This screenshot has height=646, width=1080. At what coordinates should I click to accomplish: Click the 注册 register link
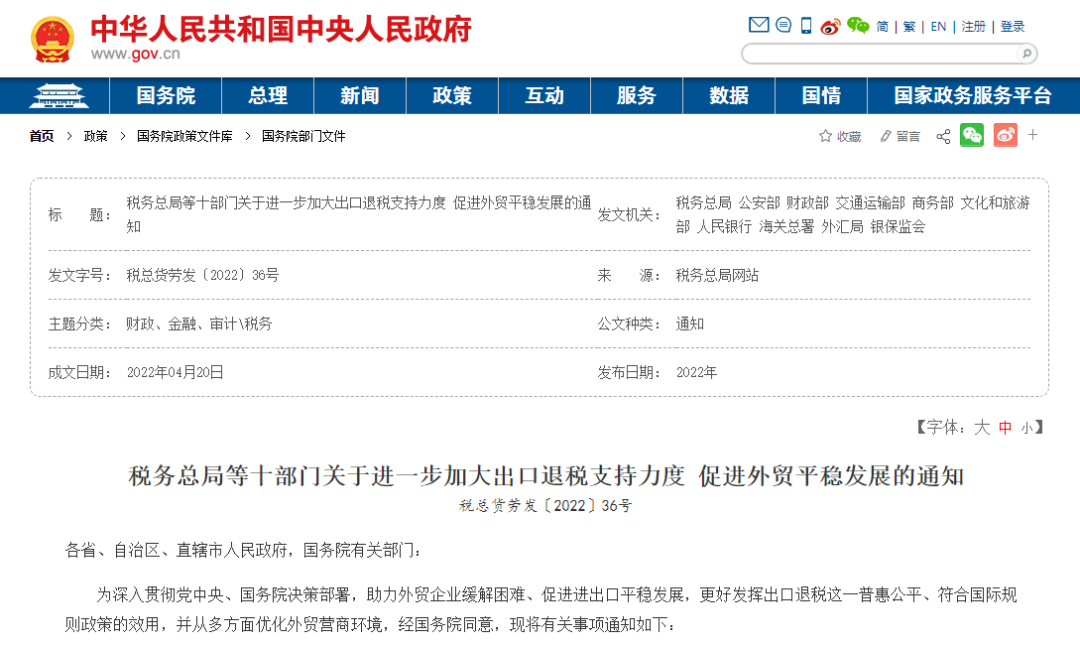tap(973, 27)
